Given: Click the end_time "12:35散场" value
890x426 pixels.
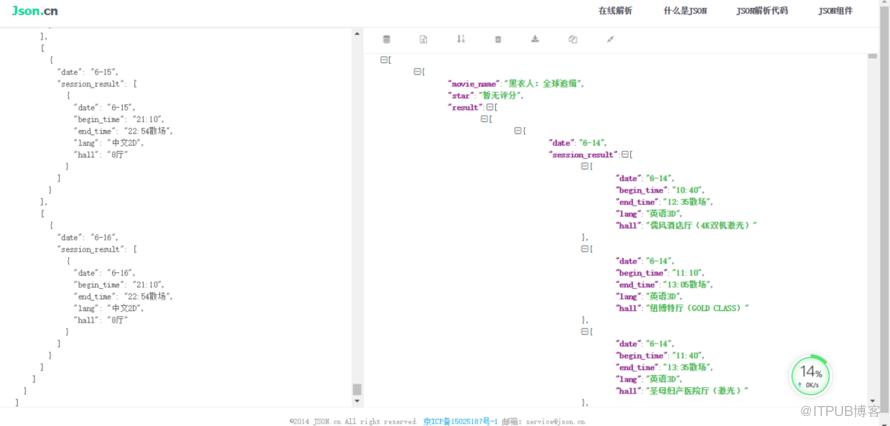Looking at the screenshot, I should 685,203.
